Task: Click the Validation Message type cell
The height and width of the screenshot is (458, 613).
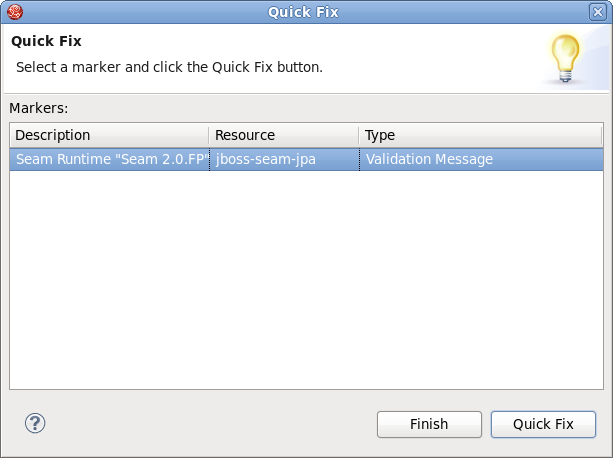Action: pyautogui.click(x=428, y=159)
